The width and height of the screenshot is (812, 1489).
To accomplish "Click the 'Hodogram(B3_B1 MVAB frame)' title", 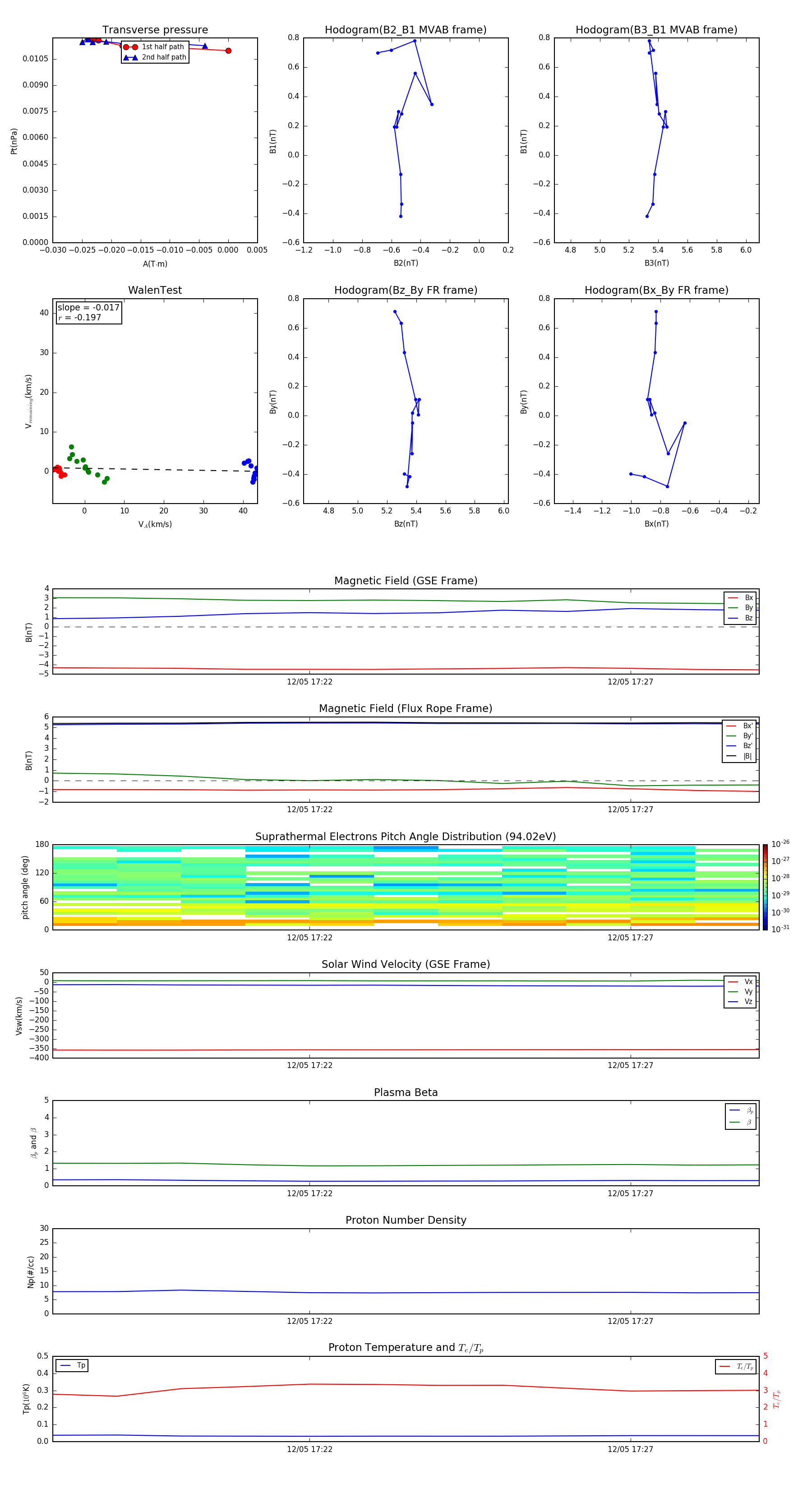I will 656,30.
